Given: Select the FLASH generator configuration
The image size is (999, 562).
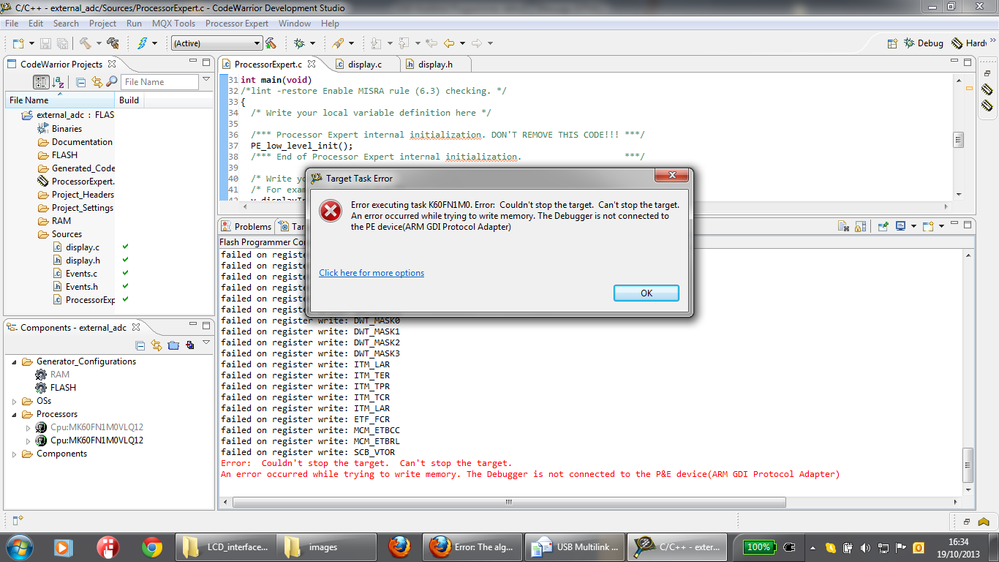Looking at the screenshot, I should pos(62,387).
